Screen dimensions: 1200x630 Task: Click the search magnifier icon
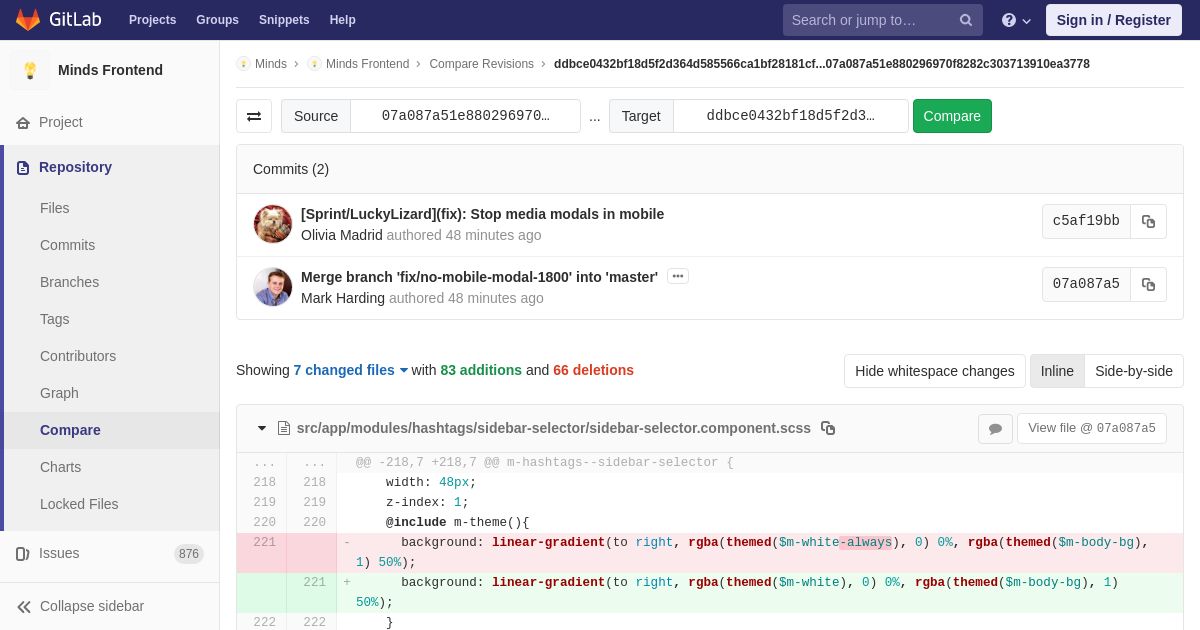966,20
